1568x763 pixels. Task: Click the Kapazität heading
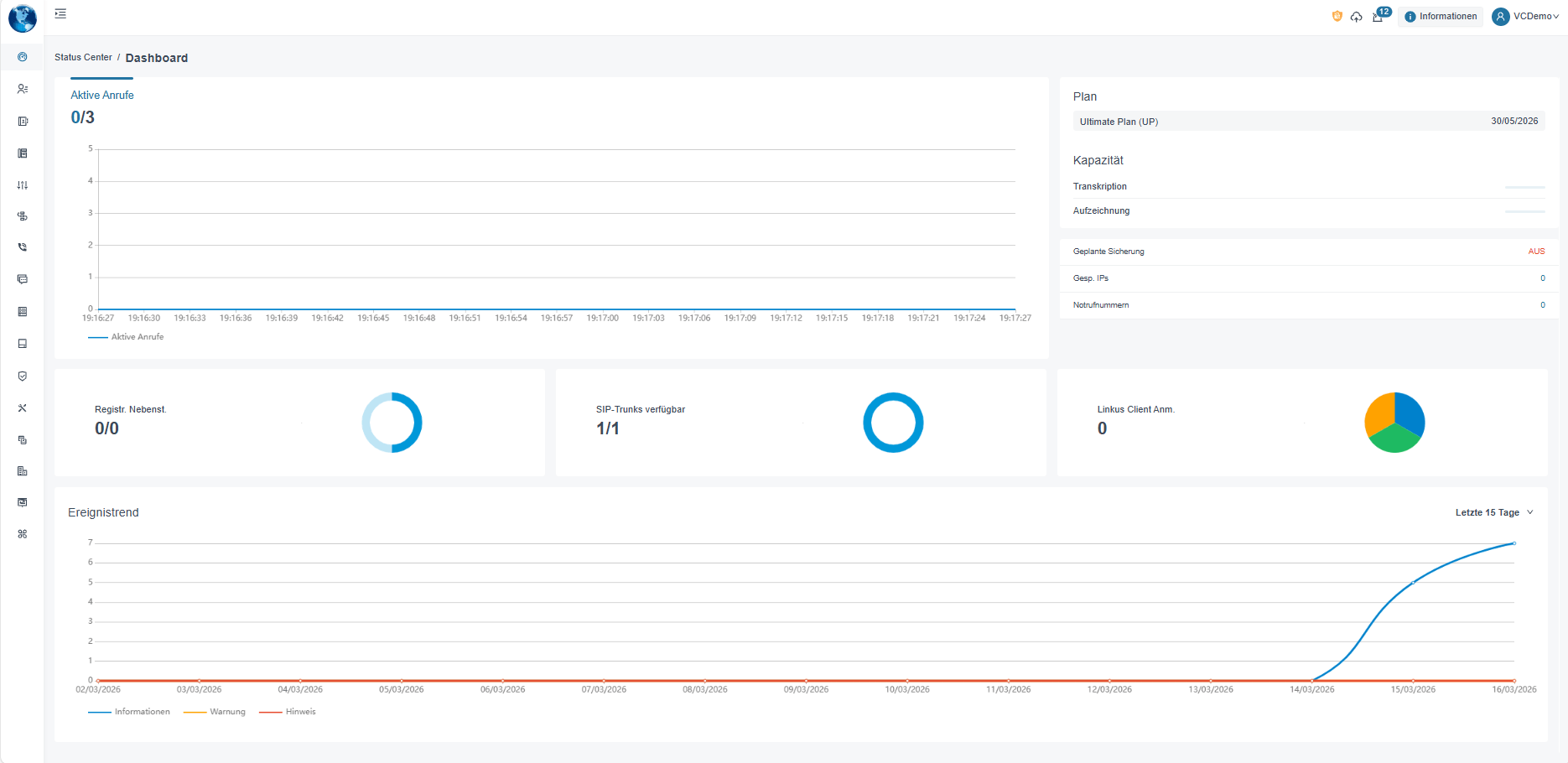(x=1098, y=160)
